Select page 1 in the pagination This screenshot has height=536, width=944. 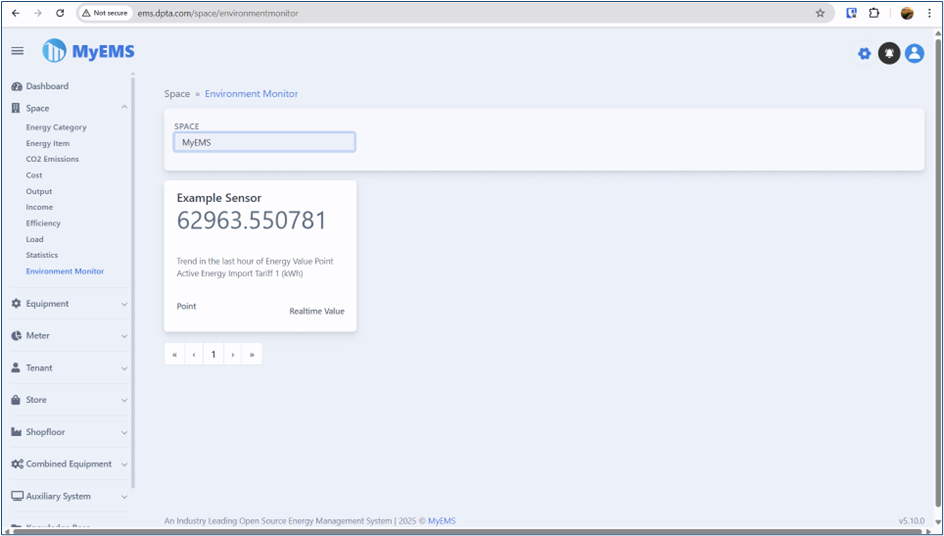[213, 354]
